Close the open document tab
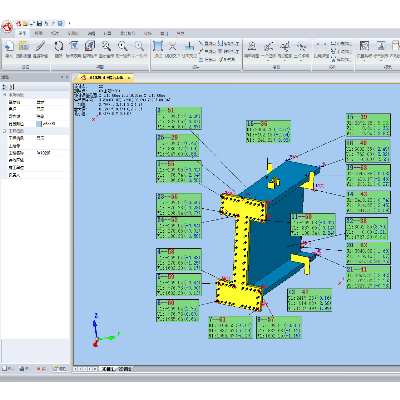Viewport: 400px width, 400px height. point(129,78)
